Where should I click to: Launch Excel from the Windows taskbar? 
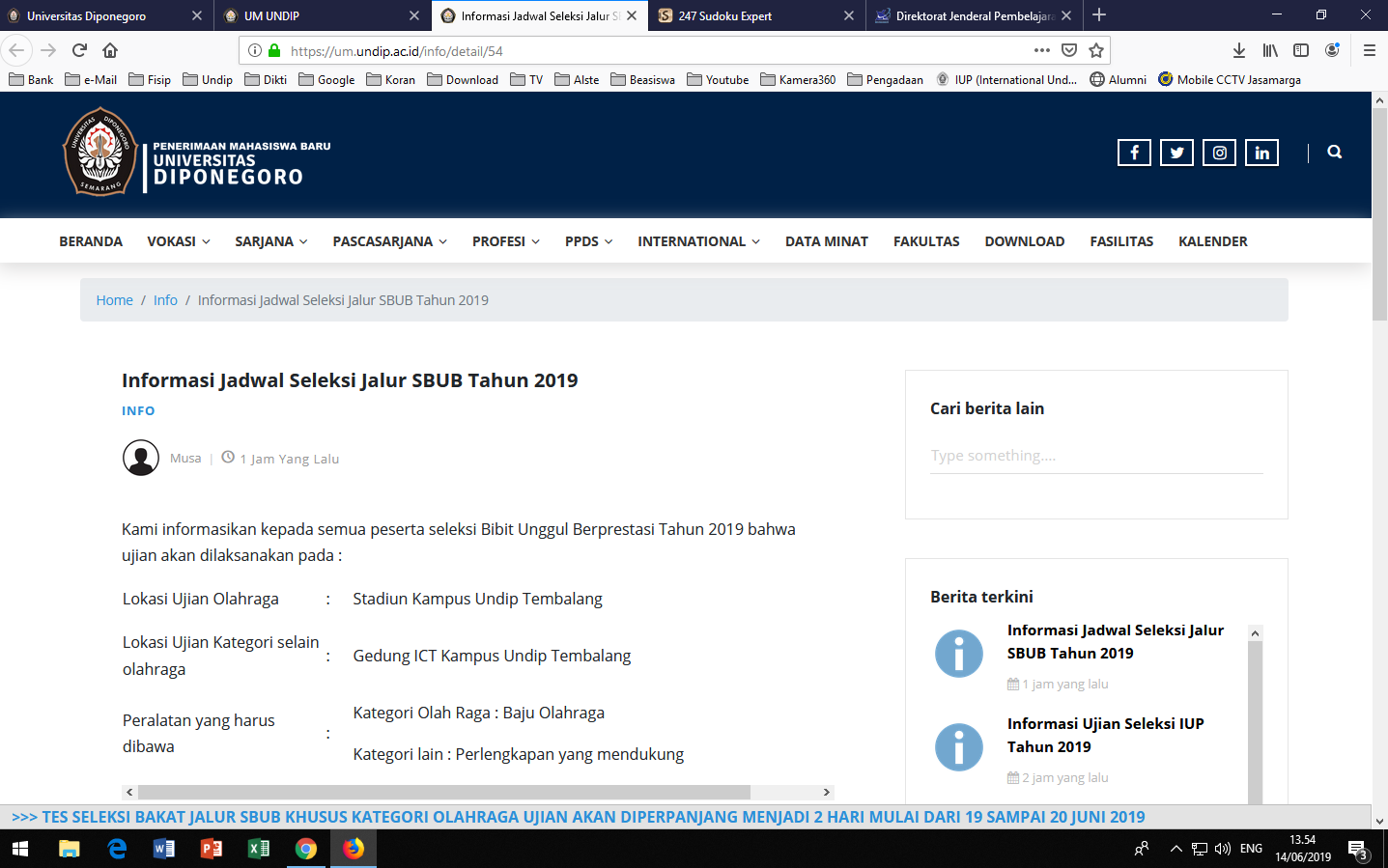click(x=258, y=849)
